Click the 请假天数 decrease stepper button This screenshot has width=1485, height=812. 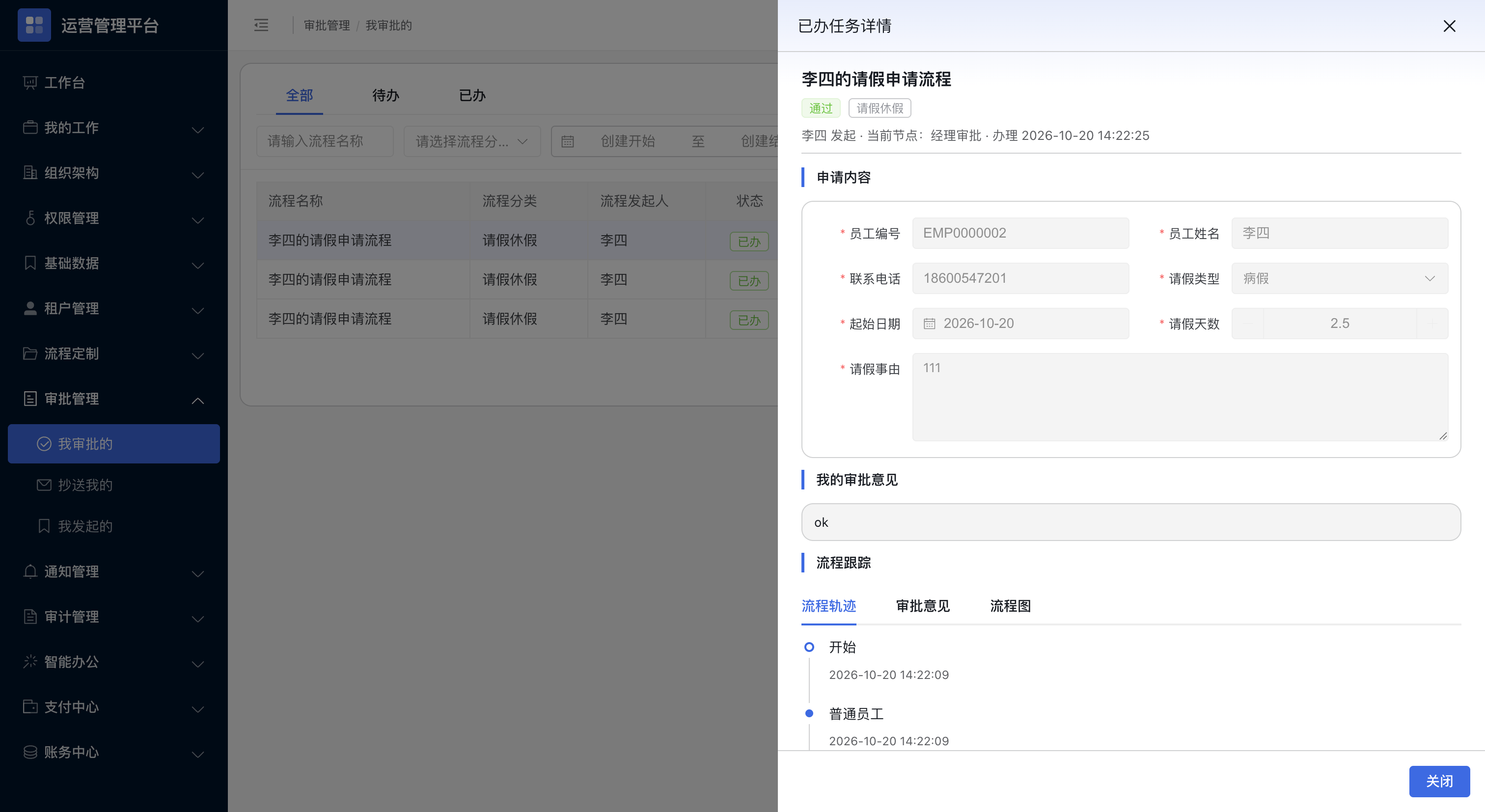click(x=1247, y=324)
